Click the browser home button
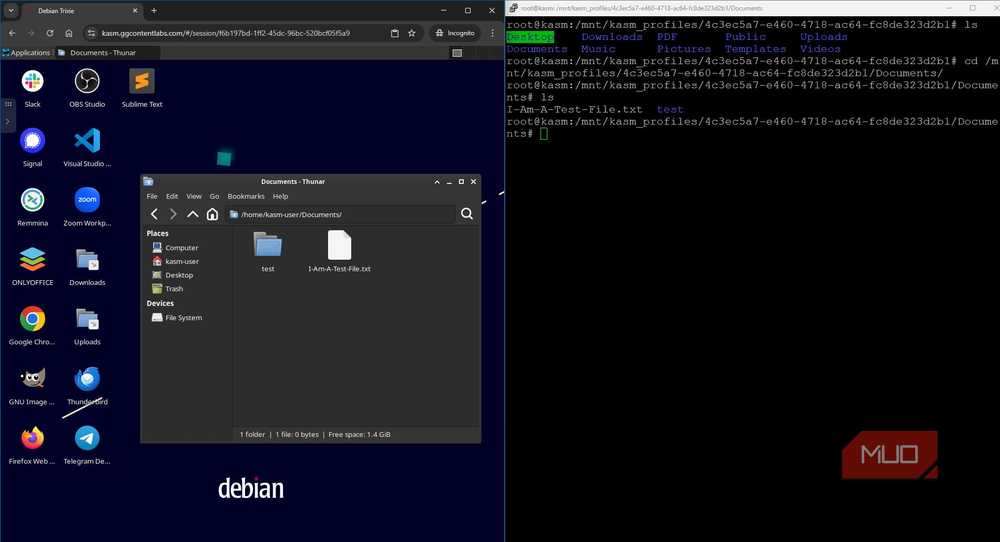Viewport: 1000px width, 542px height. (x=69, y=33)
